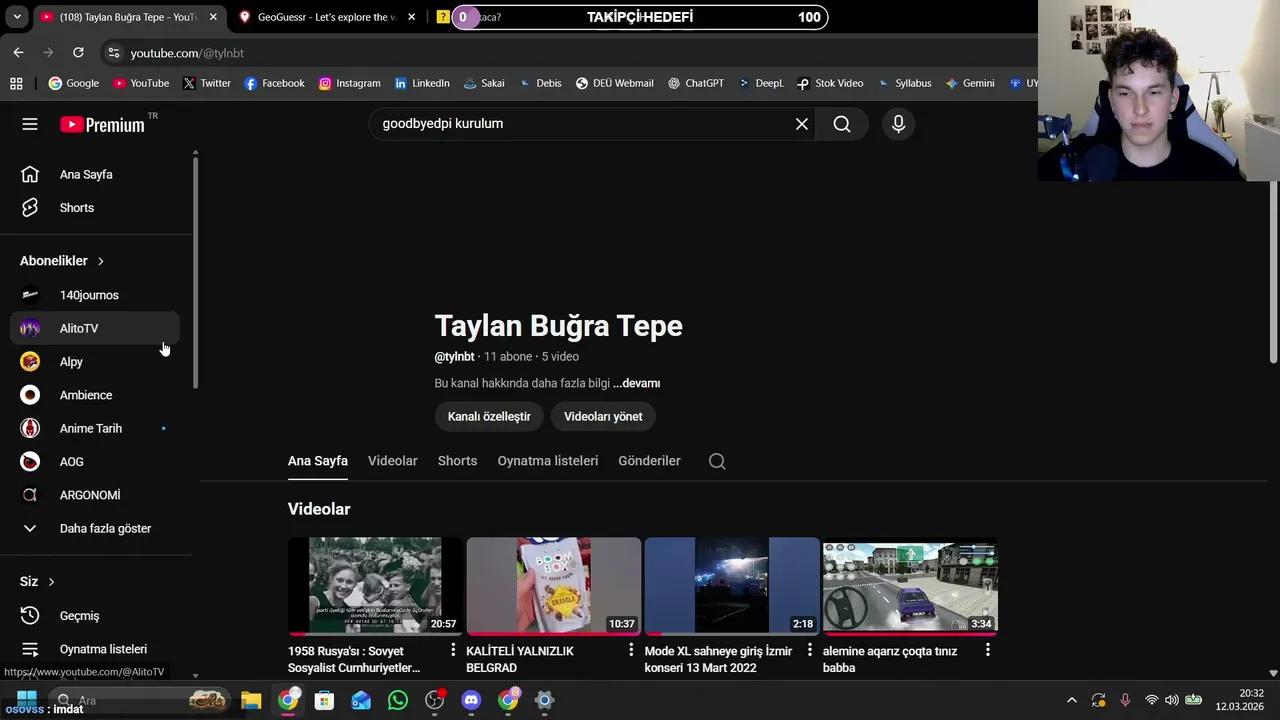The height and width of the screenshot is (720, 1280).
Task: Open the YouTube hamburger guide menu
Action: pyautogui.click(x=30, y=124)
